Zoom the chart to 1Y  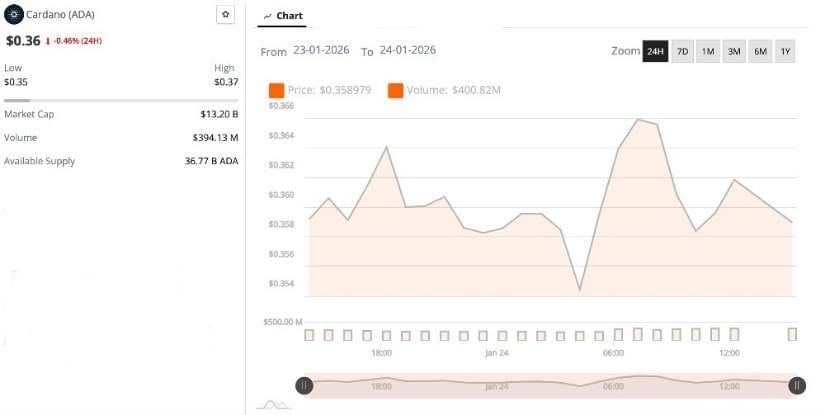pos(785,51)
